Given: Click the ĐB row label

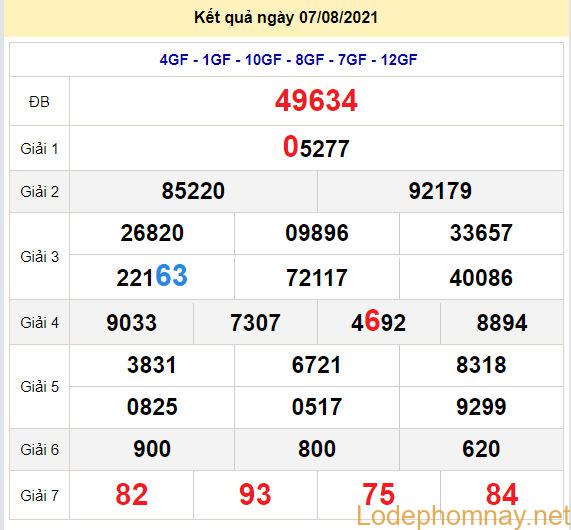Looking at the screenshot, I should [x=39, y=102].
